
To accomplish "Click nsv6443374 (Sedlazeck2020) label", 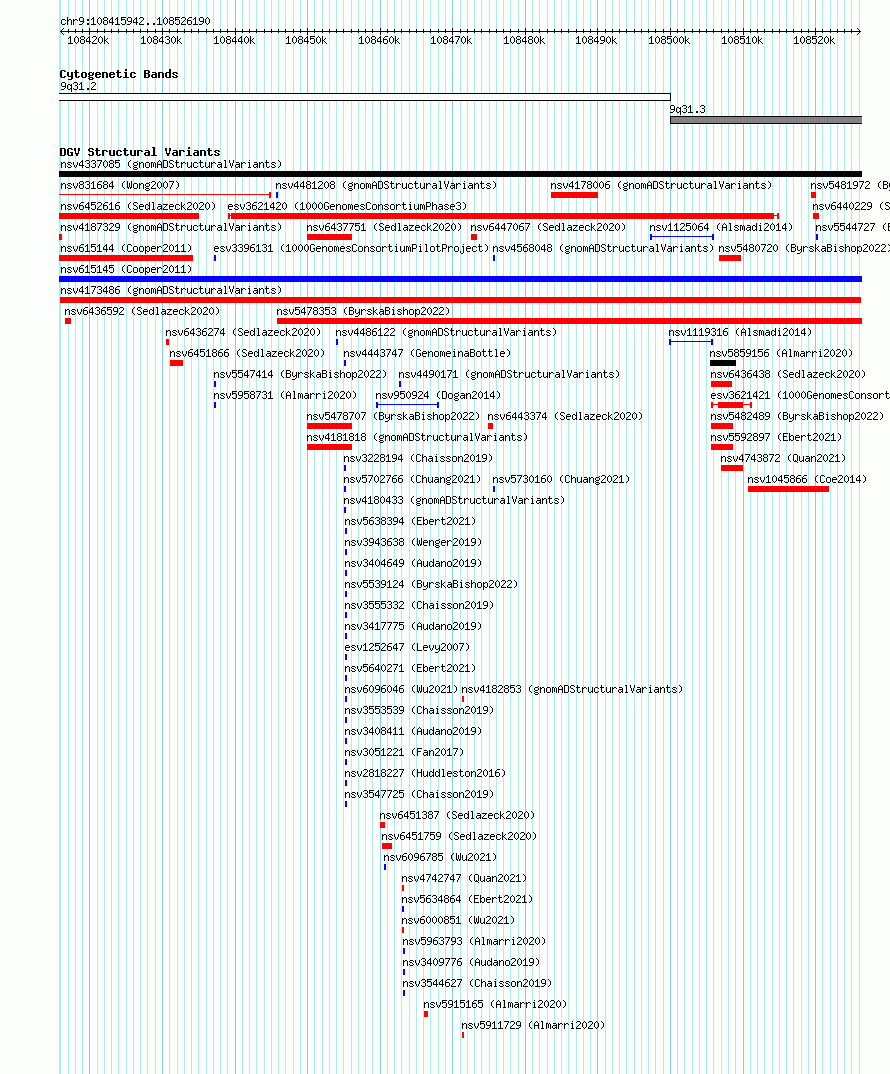I will tap(565, 417).
